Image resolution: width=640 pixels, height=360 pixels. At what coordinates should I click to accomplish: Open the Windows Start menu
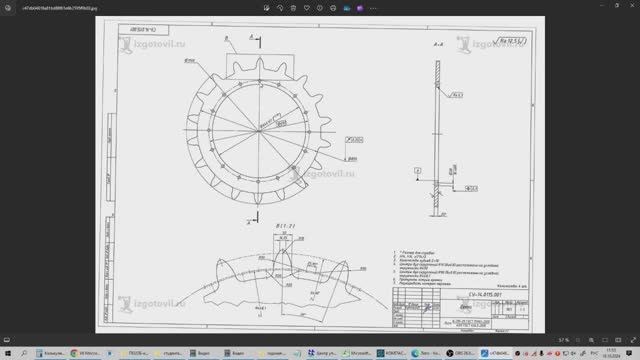coord(8,353)
